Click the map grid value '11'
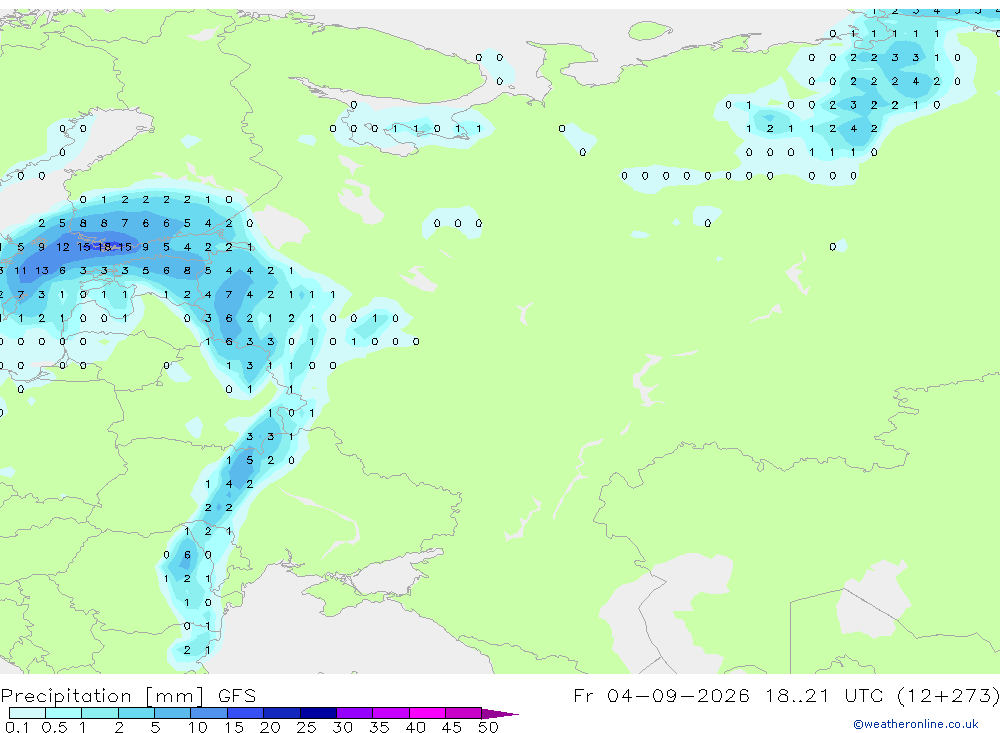1000x733 pixels. (20, 270)
